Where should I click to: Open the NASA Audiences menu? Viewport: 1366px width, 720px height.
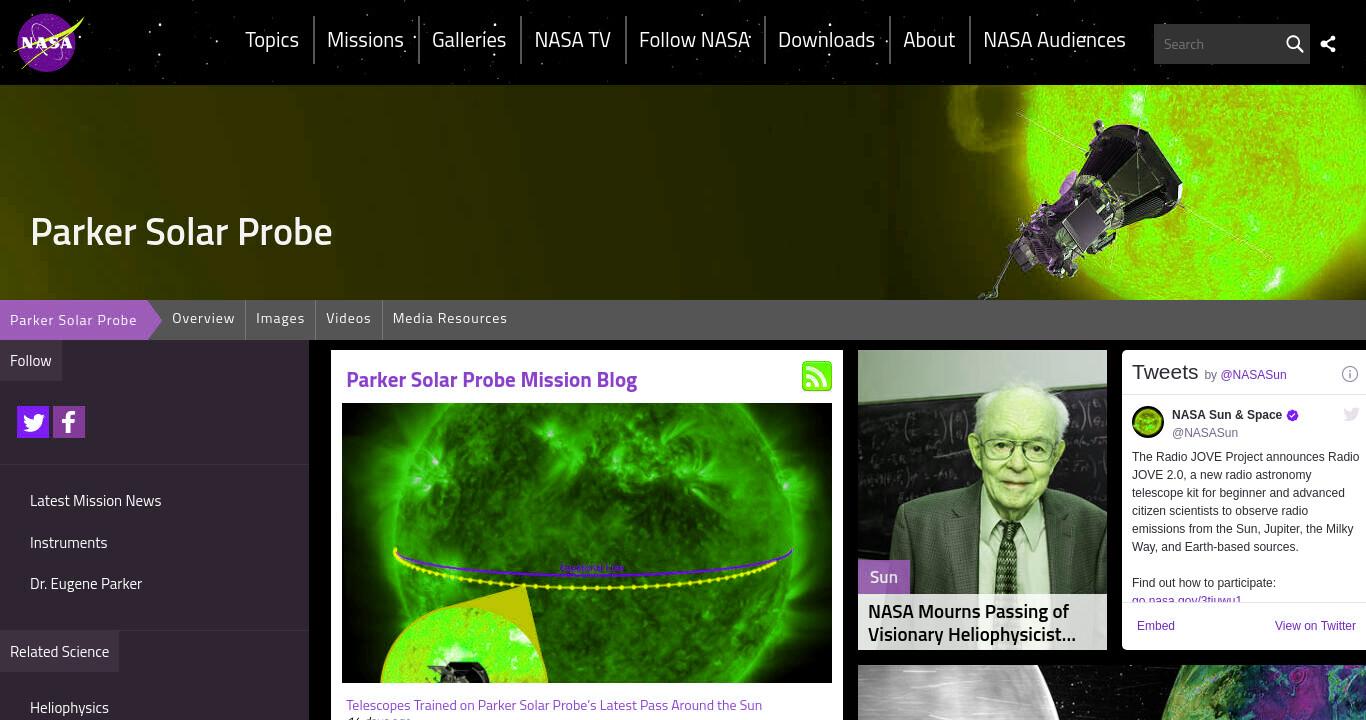[x=1054, y=40]
